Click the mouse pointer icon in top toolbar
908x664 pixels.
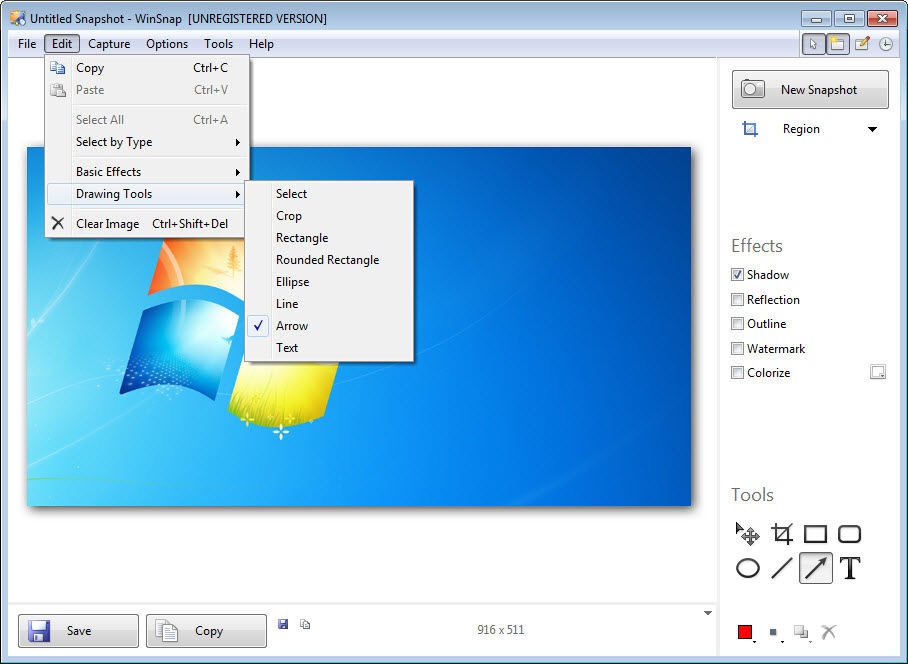[x=814, y=44]
